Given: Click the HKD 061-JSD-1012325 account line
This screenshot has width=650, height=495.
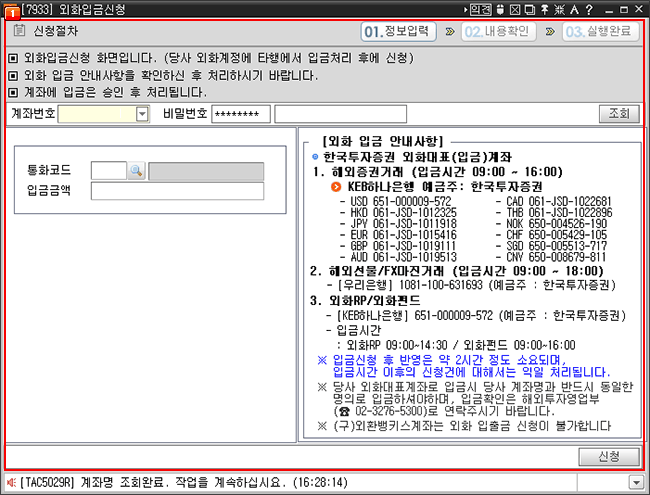Looking at the screenshot, I should [398, 213].
